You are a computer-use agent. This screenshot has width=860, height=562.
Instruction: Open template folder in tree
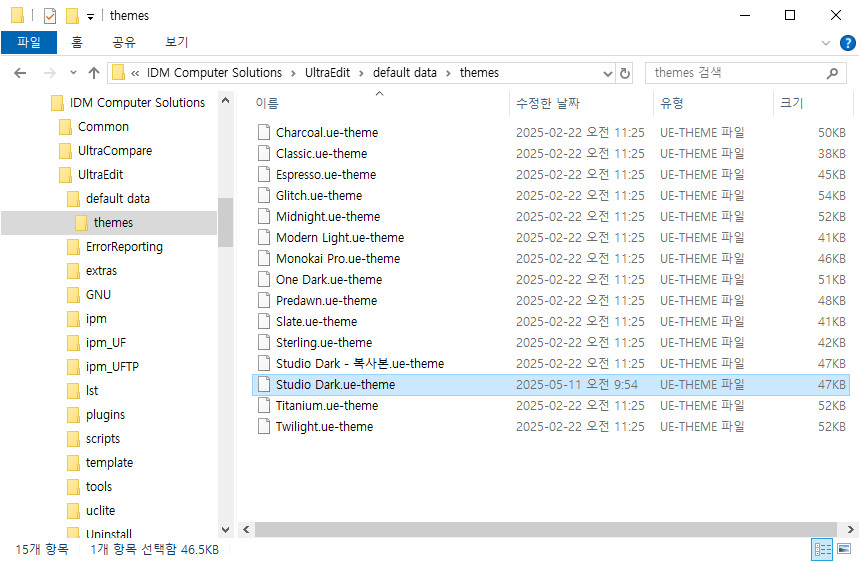(x=109, y=463)
